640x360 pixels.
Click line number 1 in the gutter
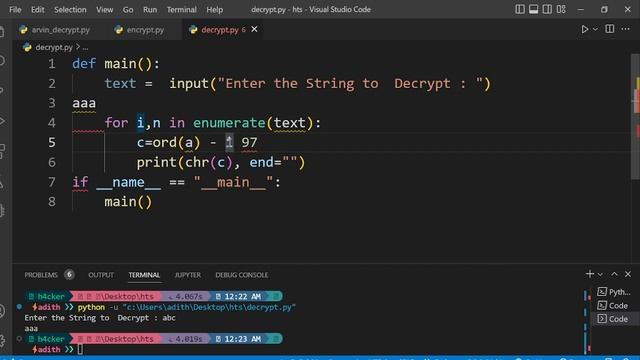51,64
